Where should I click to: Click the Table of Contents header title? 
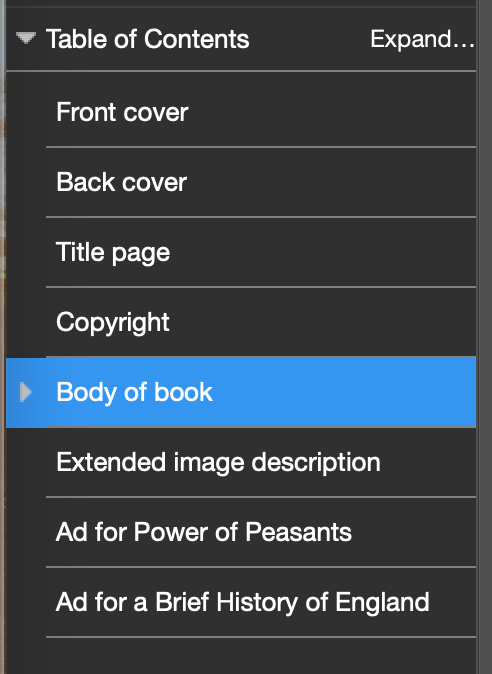click(147, 39)
